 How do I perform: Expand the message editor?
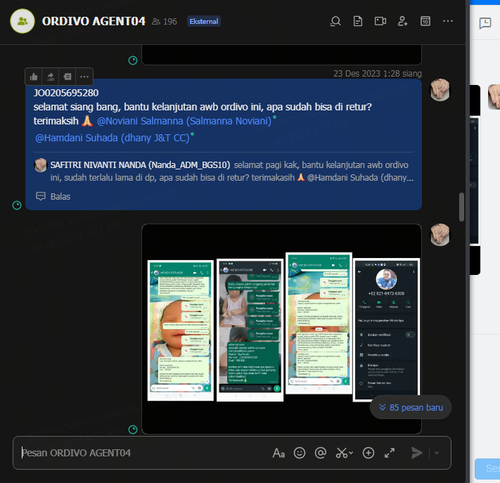pos(389,453)
